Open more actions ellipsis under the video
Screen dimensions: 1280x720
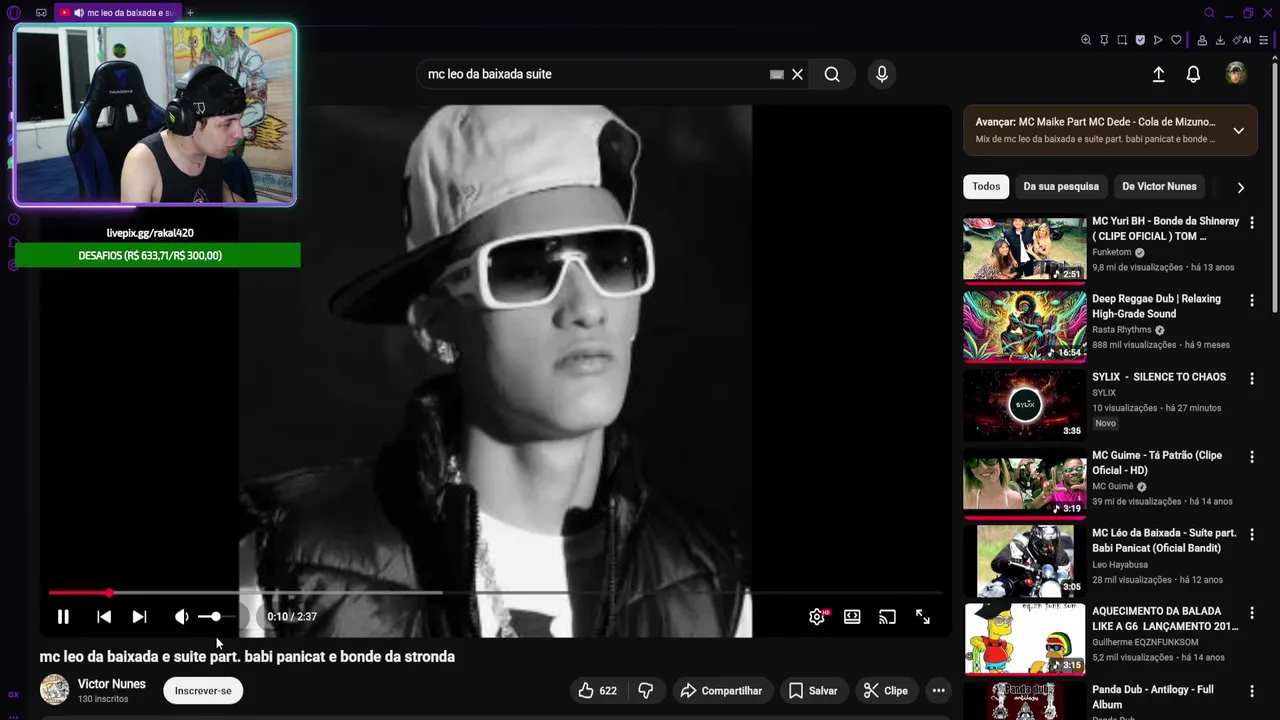(938, 691)
